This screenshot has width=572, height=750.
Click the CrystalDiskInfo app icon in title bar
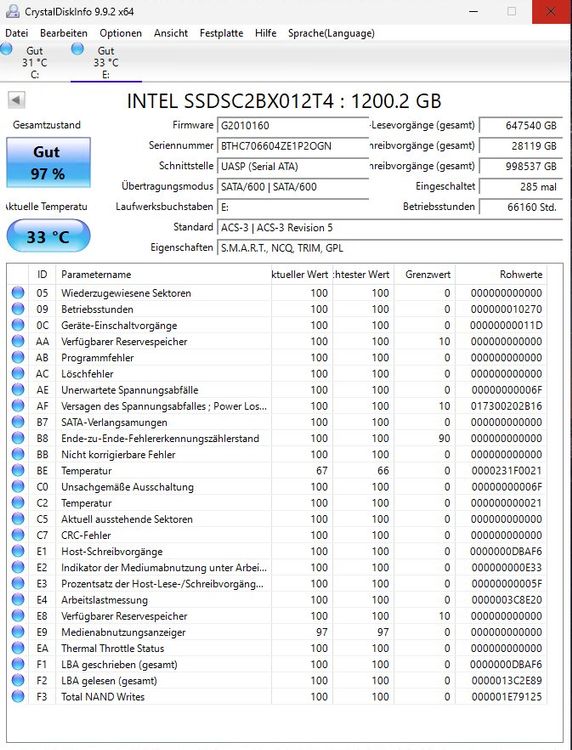tap(12, 11)
